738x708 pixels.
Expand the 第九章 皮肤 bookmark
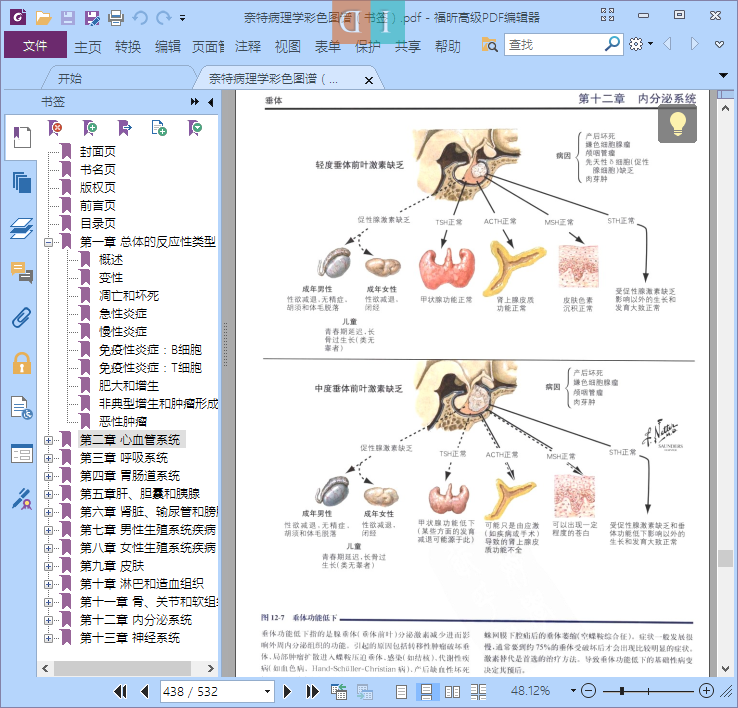(48, 566)
